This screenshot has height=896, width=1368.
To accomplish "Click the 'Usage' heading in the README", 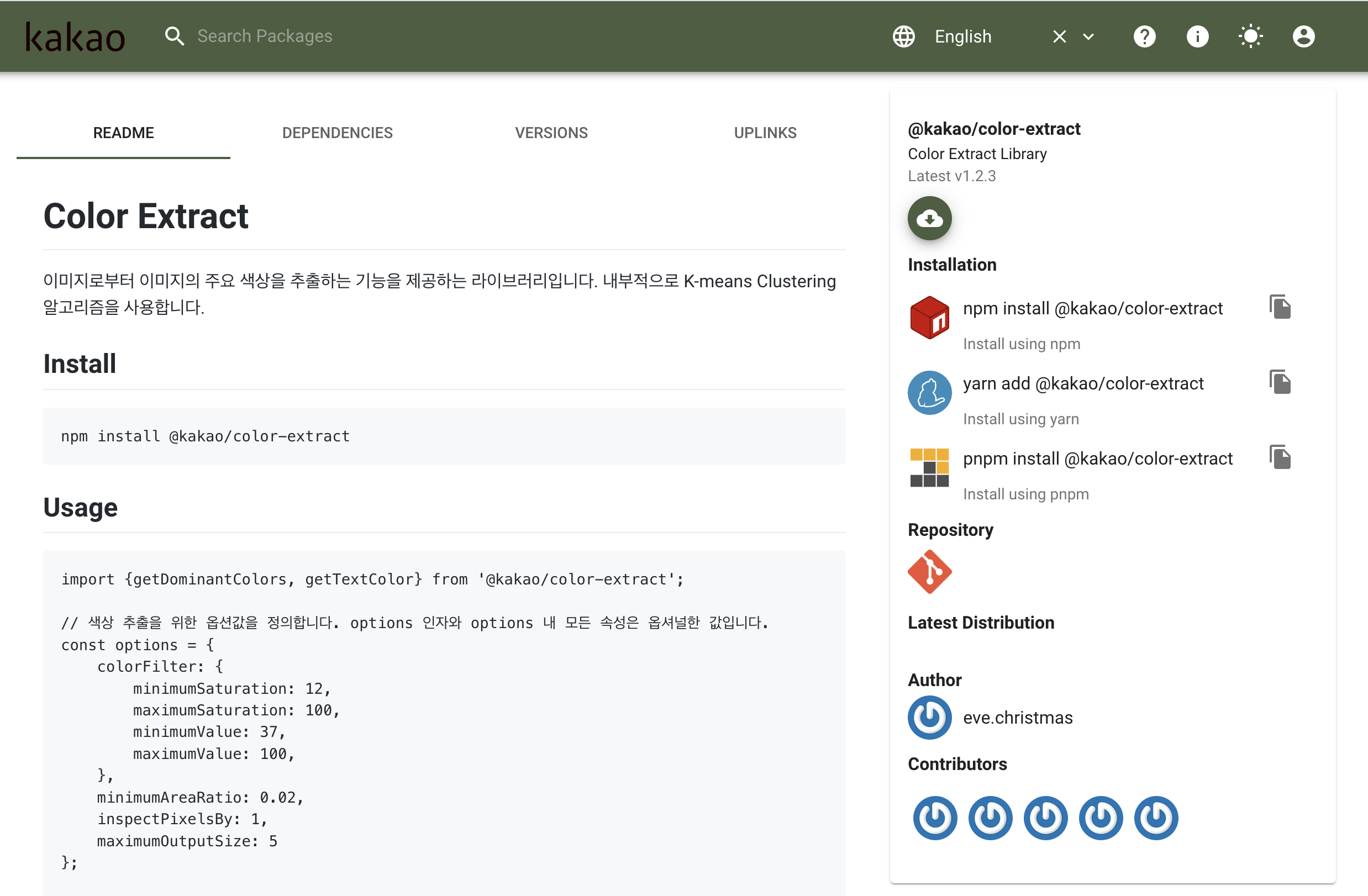I will click(x=81, y=508).
